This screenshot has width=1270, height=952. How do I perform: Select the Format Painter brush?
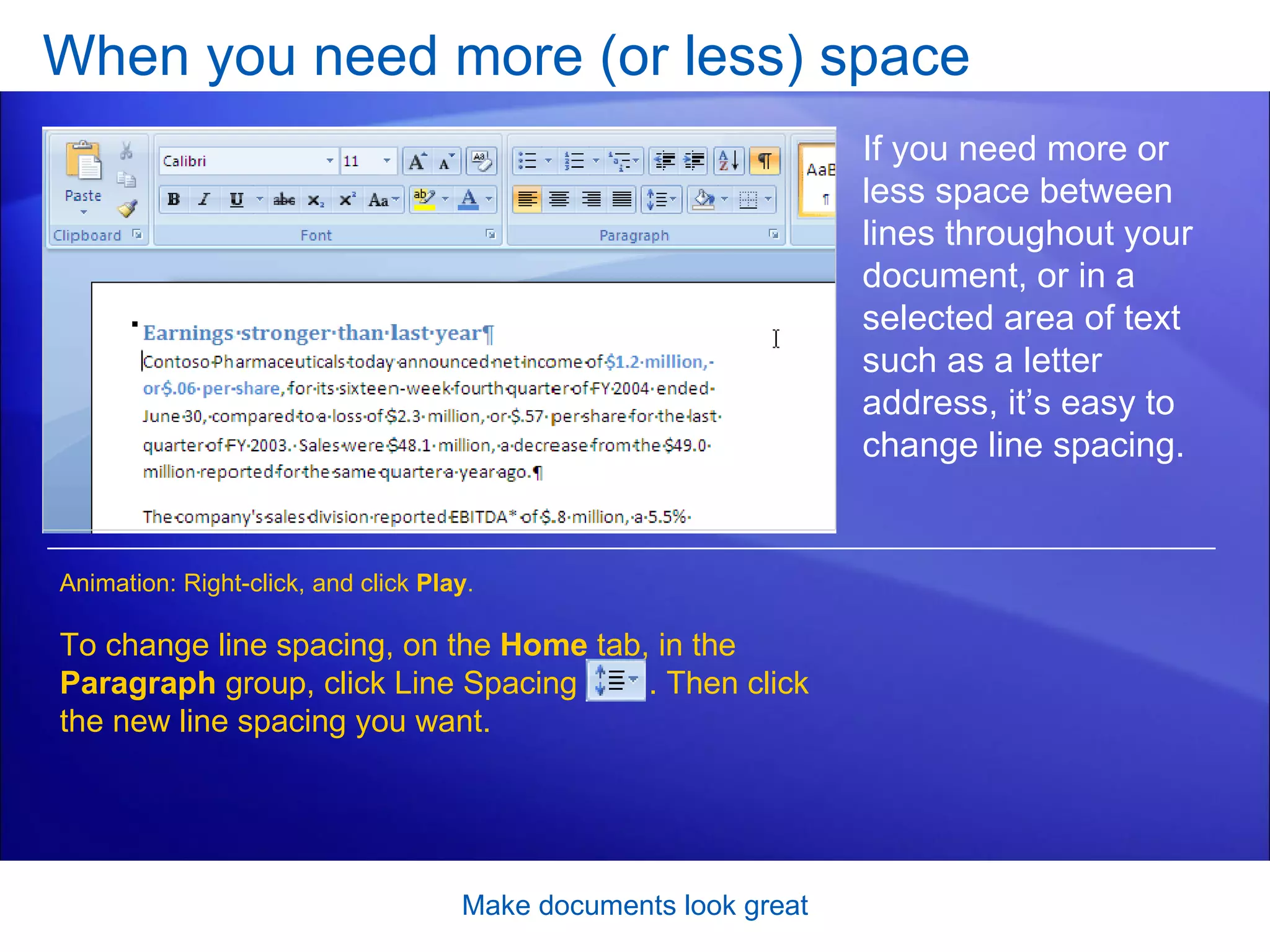127,209
